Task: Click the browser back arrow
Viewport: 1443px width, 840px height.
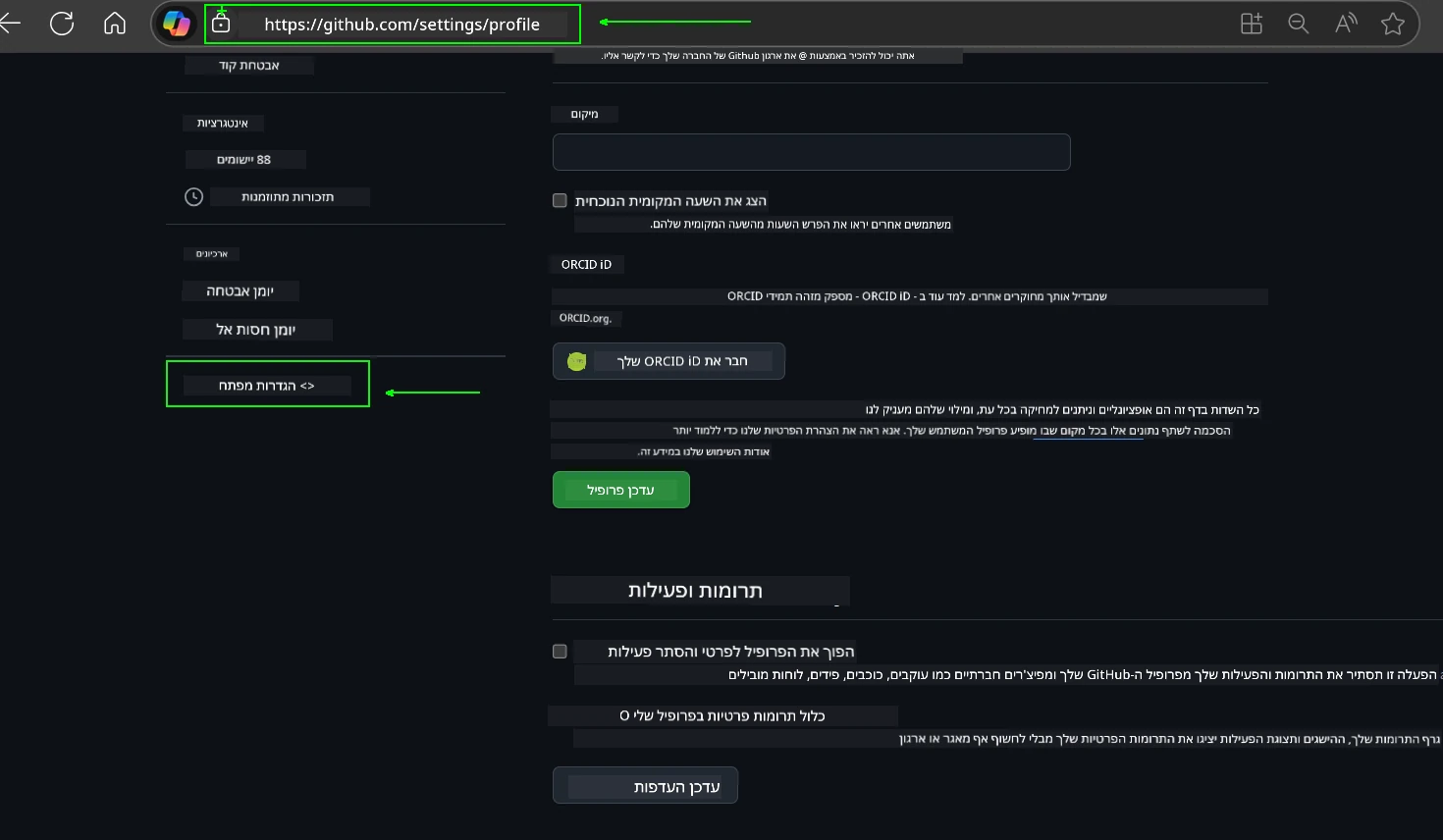Action: [x=11, y=24]
